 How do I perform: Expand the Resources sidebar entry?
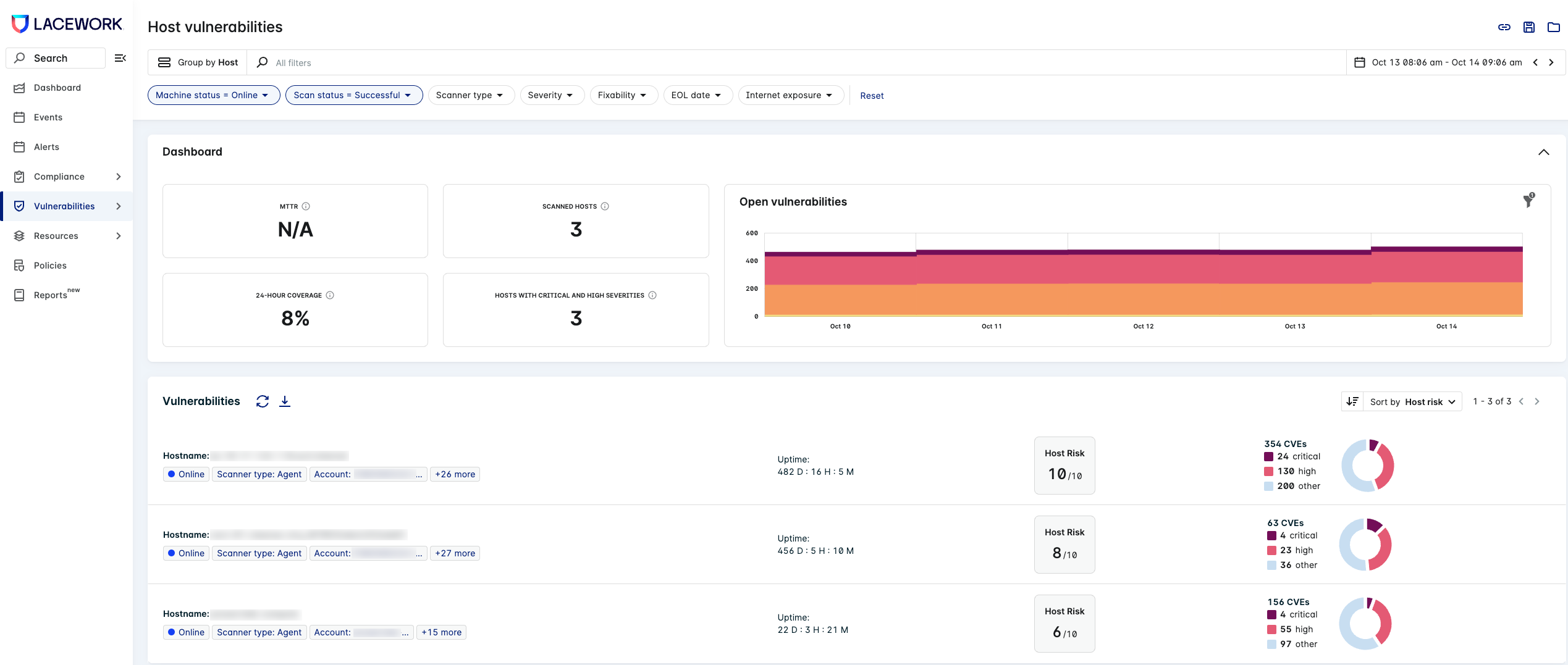pyautogui.click(x=56, y=235)
